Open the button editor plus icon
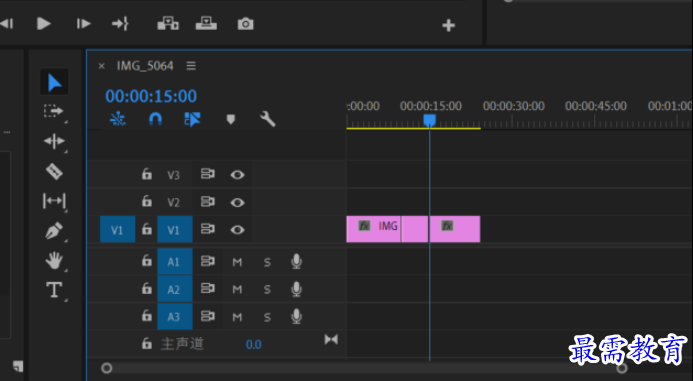The image size is (693, 381). pyautogui.click(x=449, y=25)
